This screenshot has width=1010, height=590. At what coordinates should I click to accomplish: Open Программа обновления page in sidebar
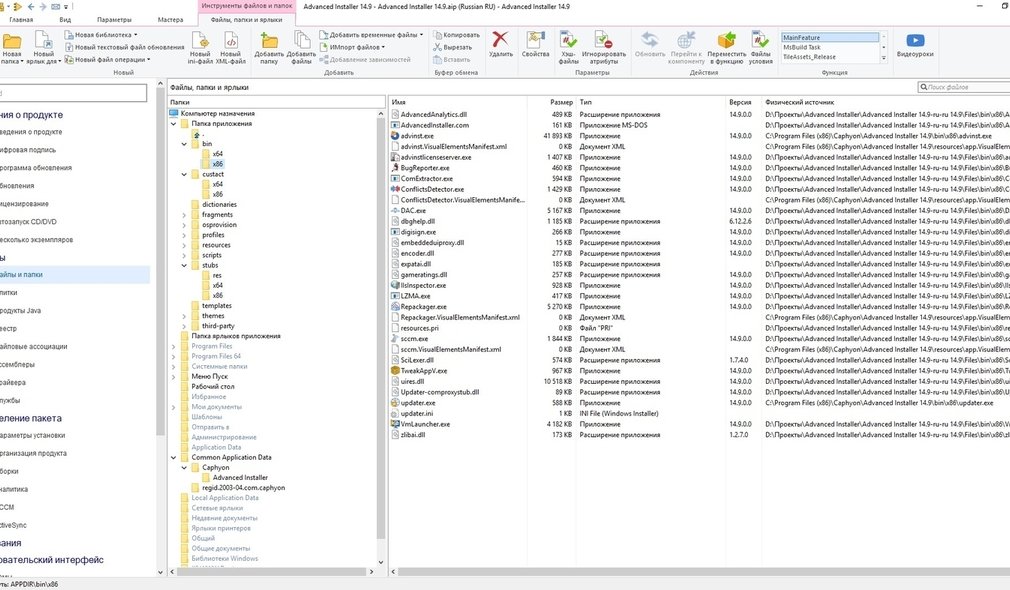[x=36, y=168]
